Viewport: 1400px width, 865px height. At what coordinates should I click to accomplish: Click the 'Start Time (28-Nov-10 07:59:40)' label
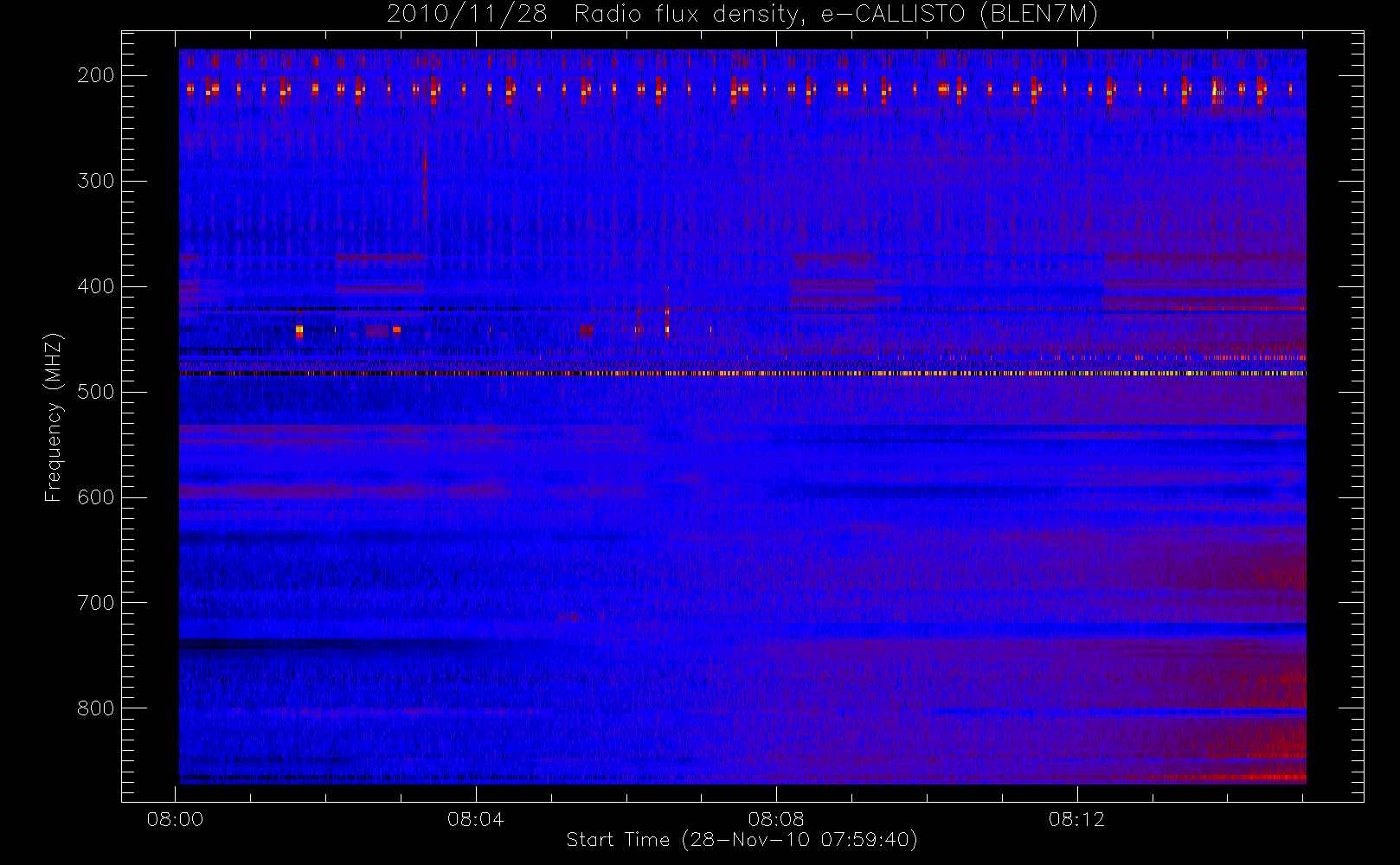(x=742, y=840)
